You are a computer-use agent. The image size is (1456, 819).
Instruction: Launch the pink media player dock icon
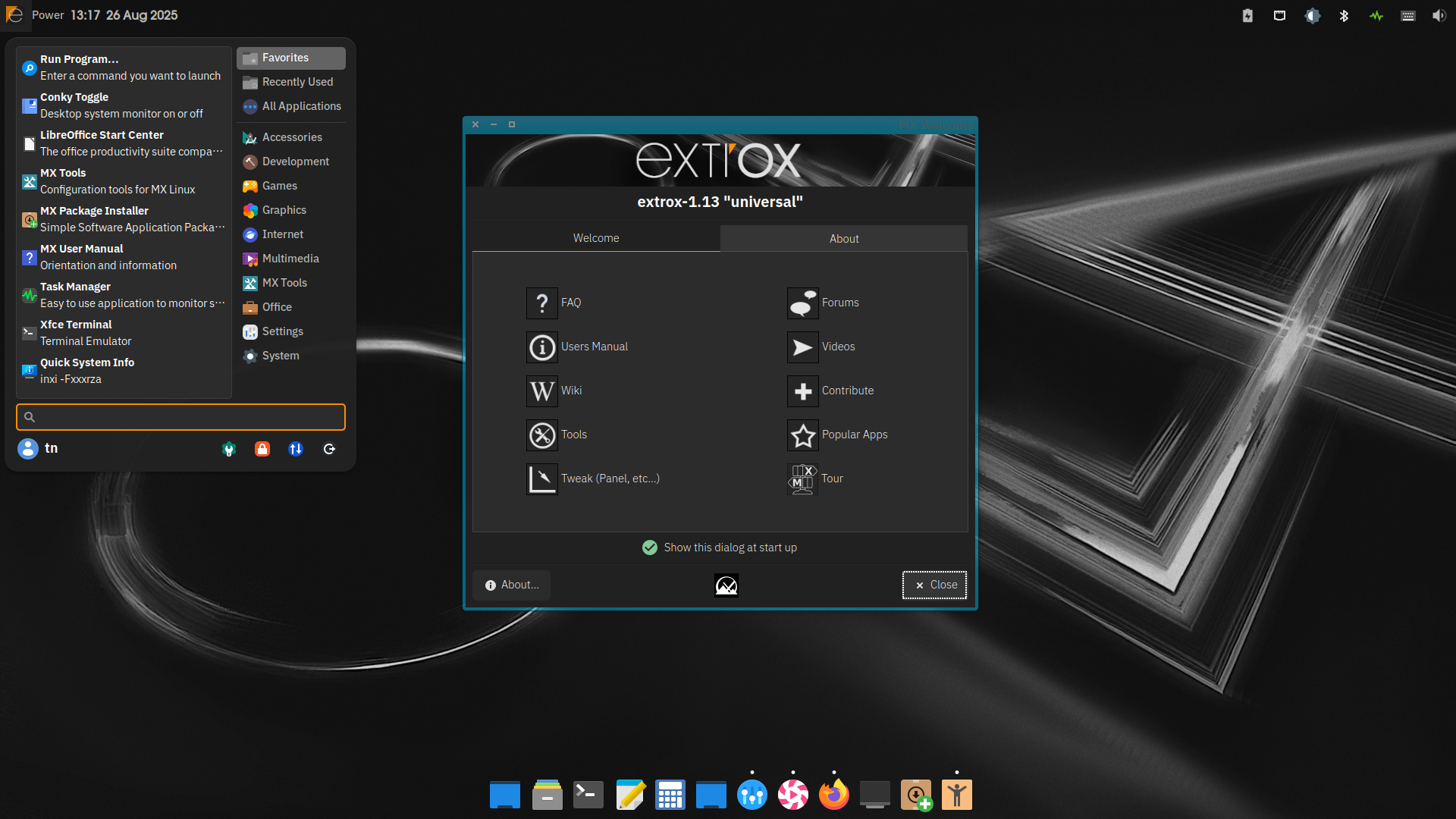click(x=793, y=795)
